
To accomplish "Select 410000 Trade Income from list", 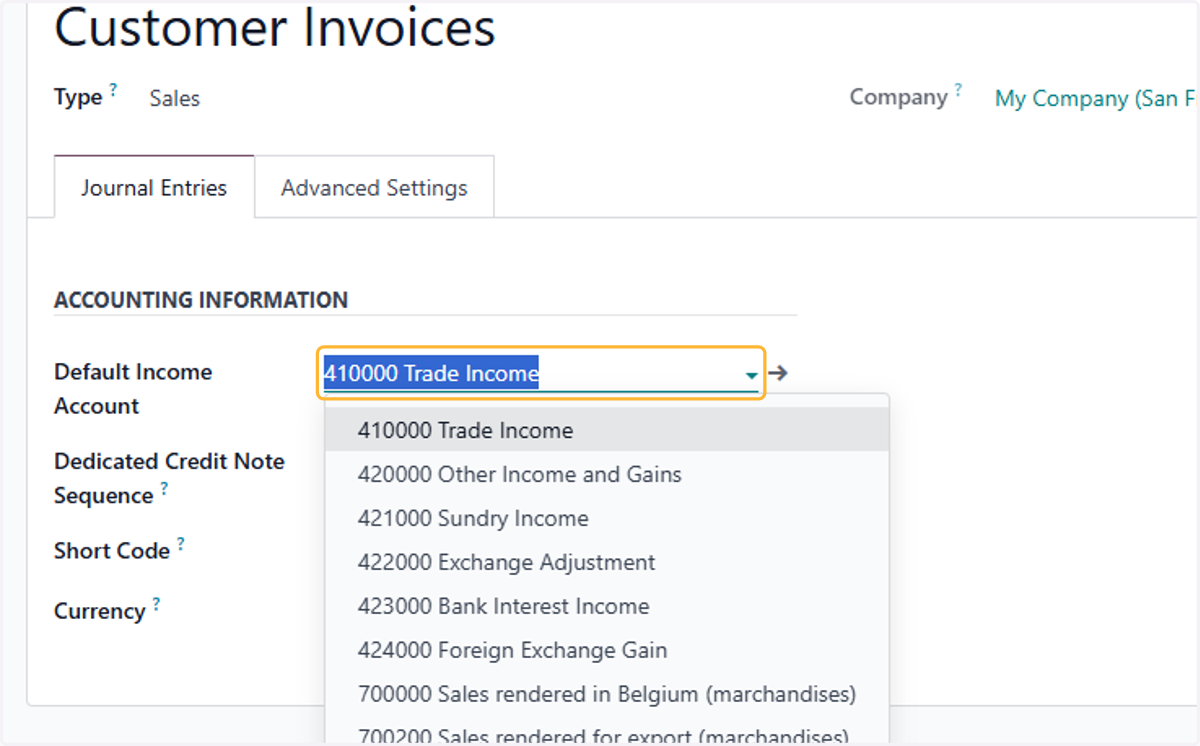I will coord(607,430).
